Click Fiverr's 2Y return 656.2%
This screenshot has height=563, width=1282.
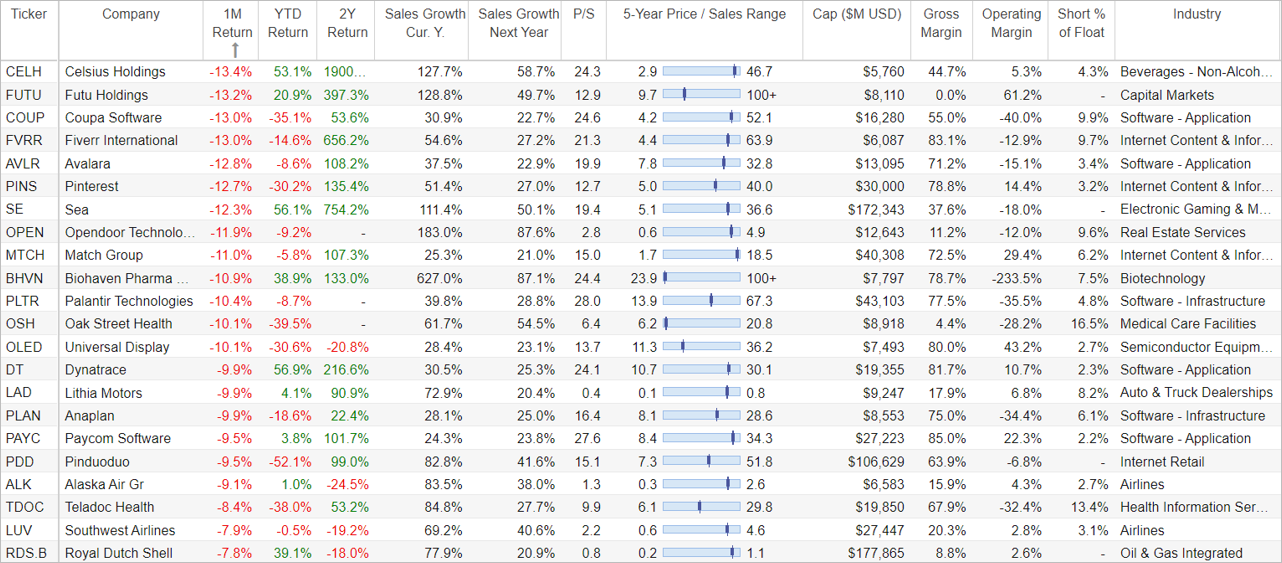[346, 141]
